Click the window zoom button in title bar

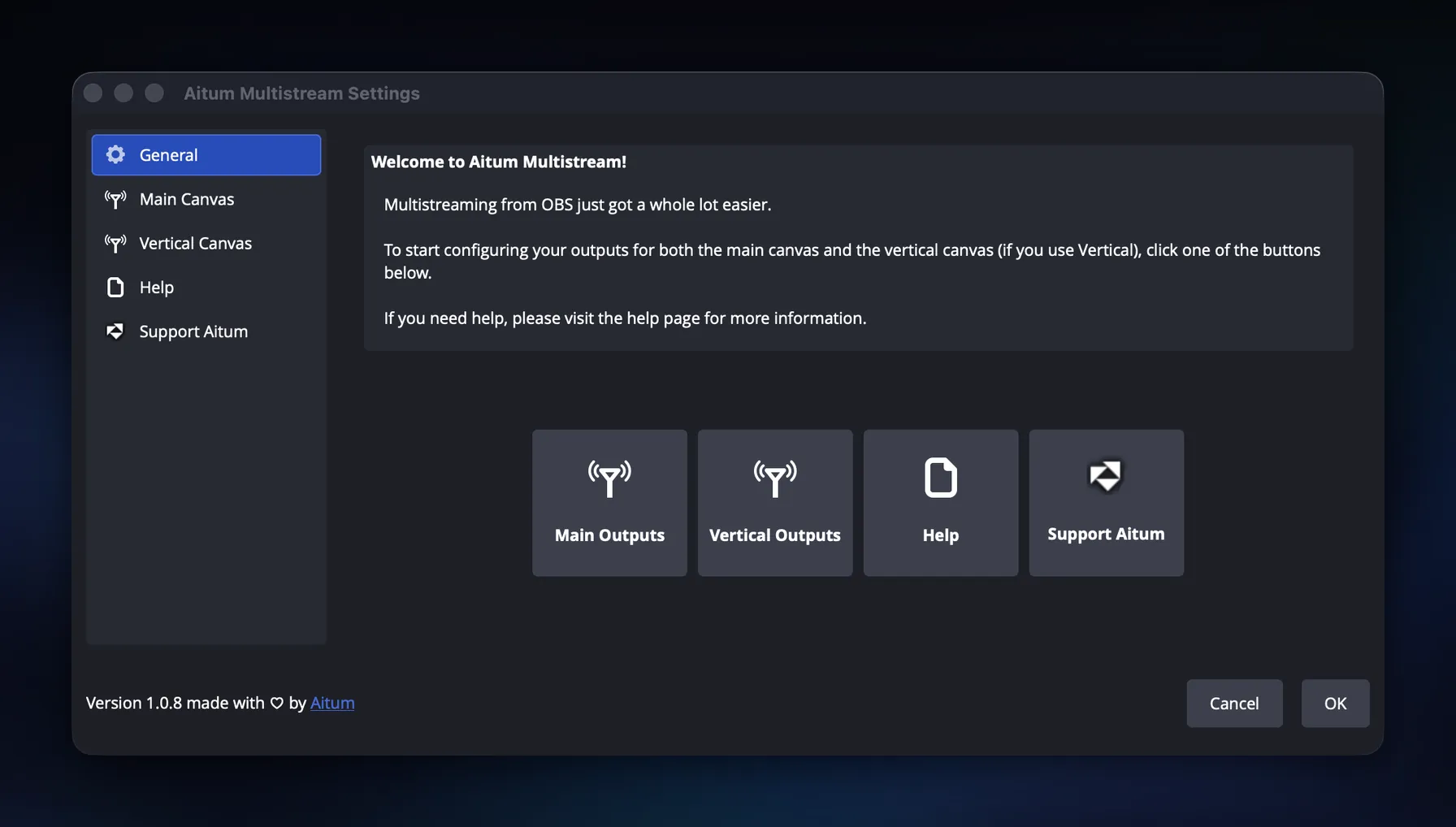[154, 93]
